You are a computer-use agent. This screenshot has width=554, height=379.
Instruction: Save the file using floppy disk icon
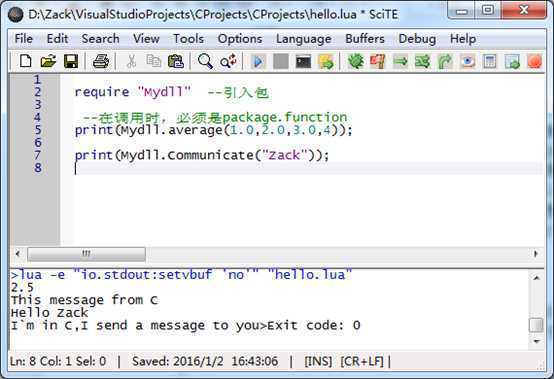tap(71, 61)
